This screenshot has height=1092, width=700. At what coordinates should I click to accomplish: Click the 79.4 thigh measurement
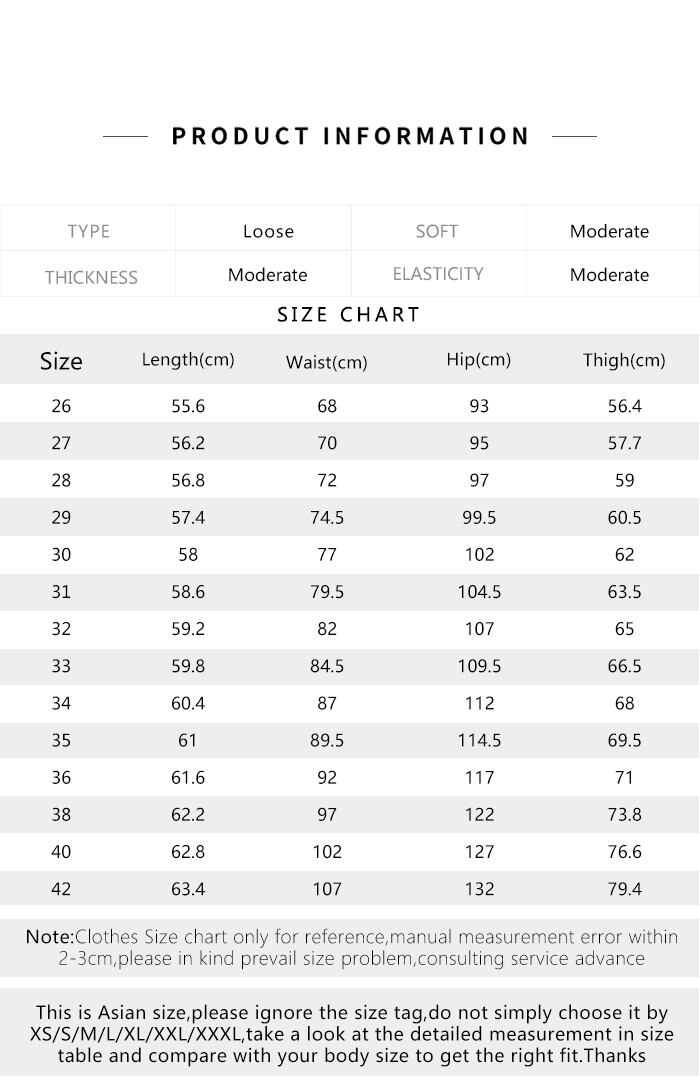pyautogui.click(x=624, y=889)
